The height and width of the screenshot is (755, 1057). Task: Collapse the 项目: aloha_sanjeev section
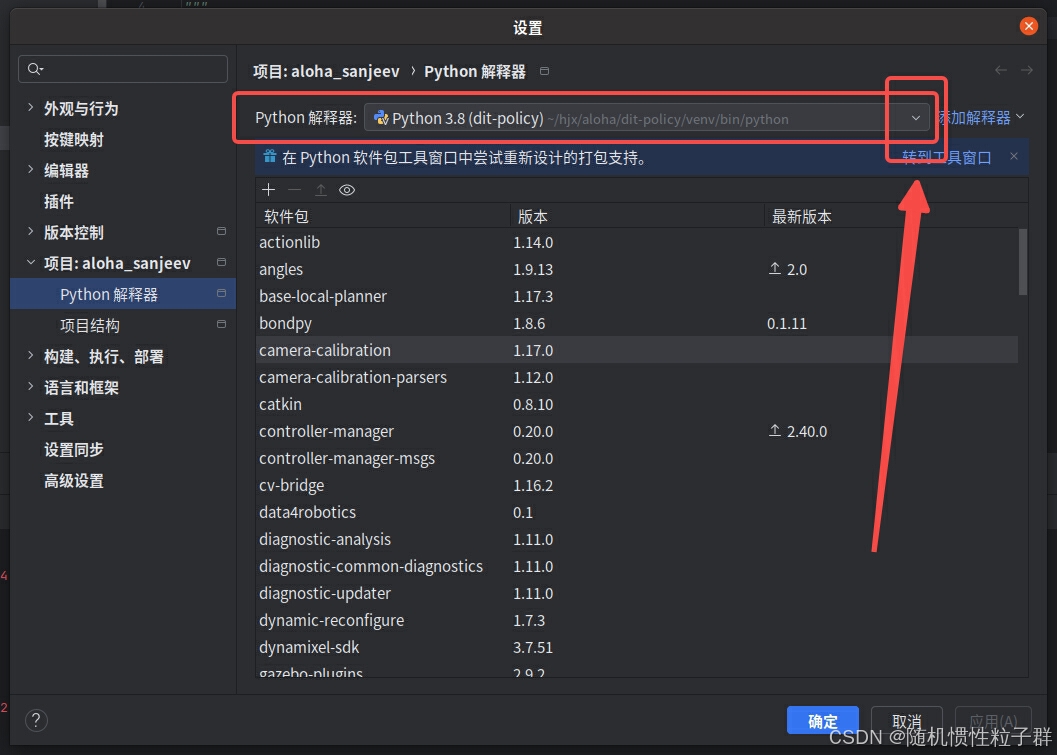30,262
